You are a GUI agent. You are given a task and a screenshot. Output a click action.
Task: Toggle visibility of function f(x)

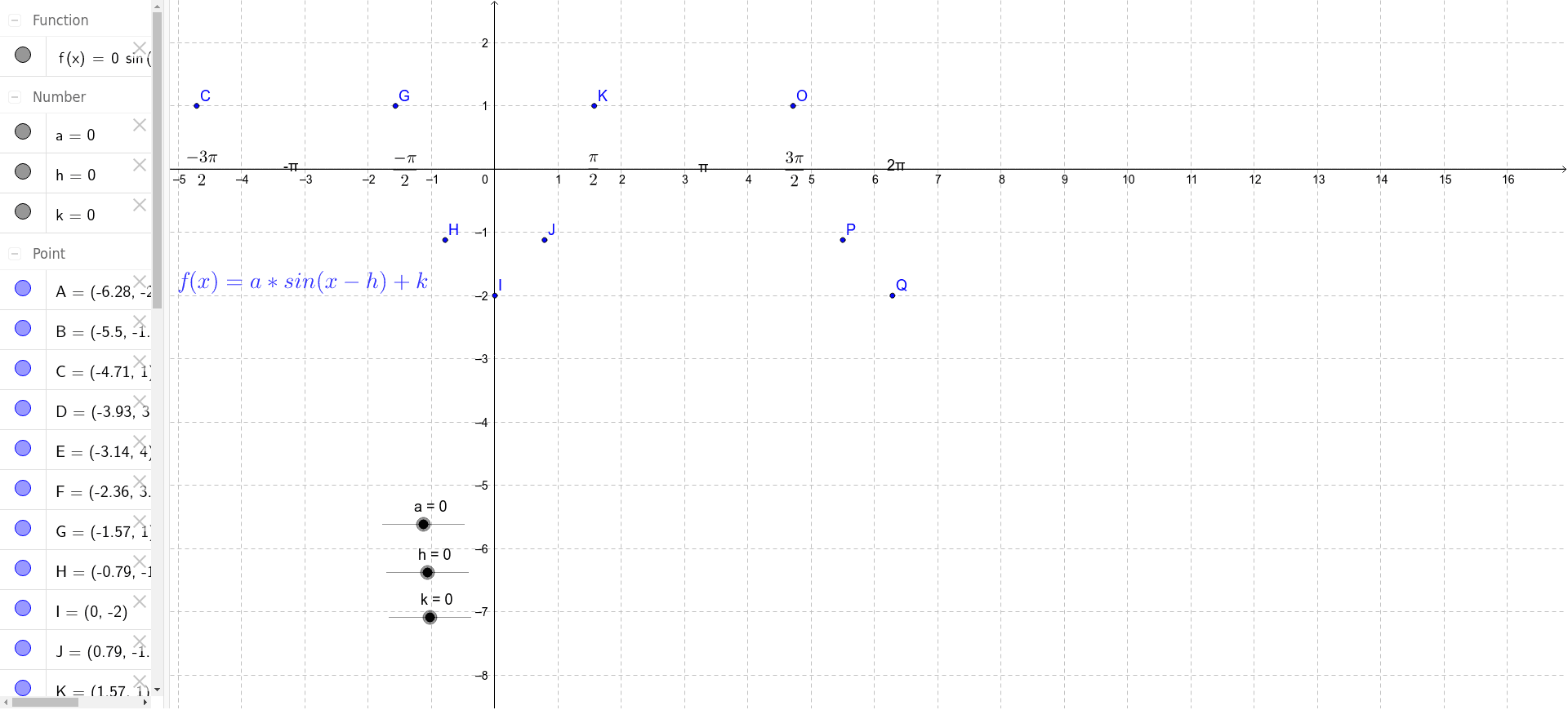[23, 55]
